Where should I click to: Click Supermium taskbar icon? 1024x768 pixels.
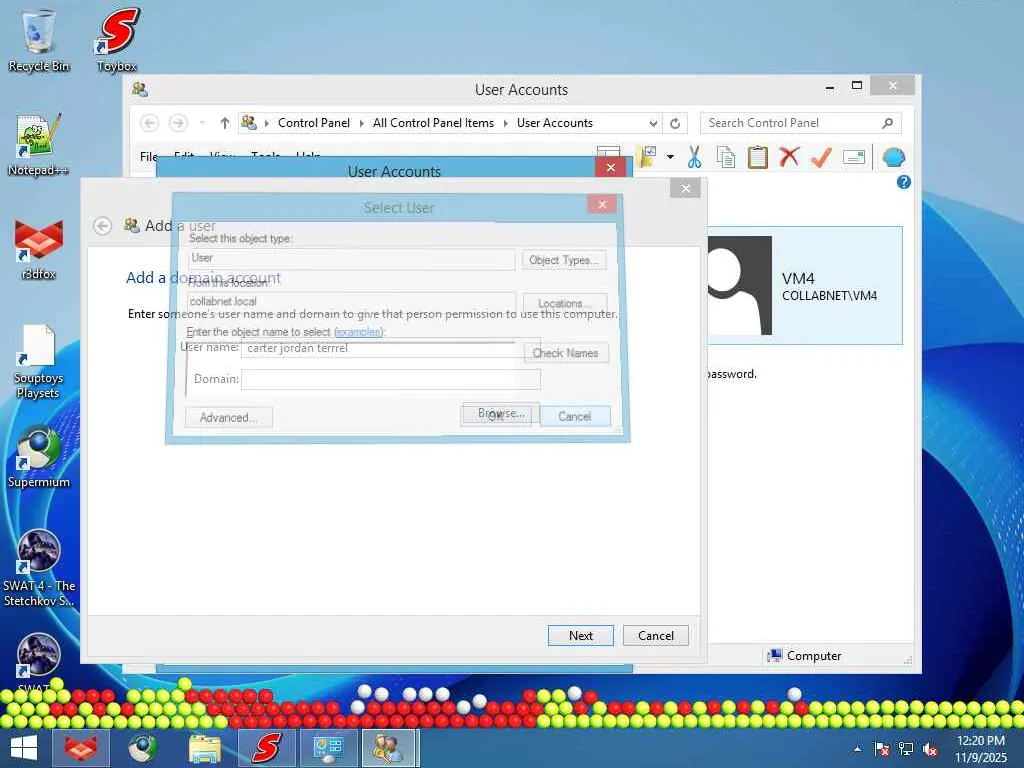(142, 748)
